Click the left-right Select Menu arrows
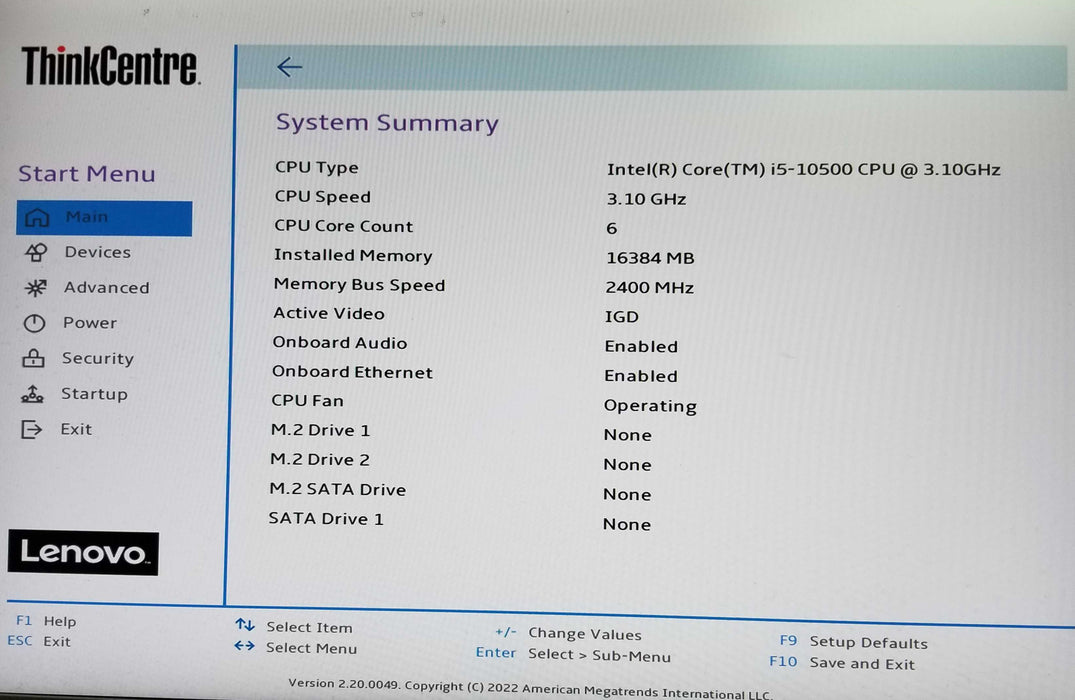 [x=244, y=646]
